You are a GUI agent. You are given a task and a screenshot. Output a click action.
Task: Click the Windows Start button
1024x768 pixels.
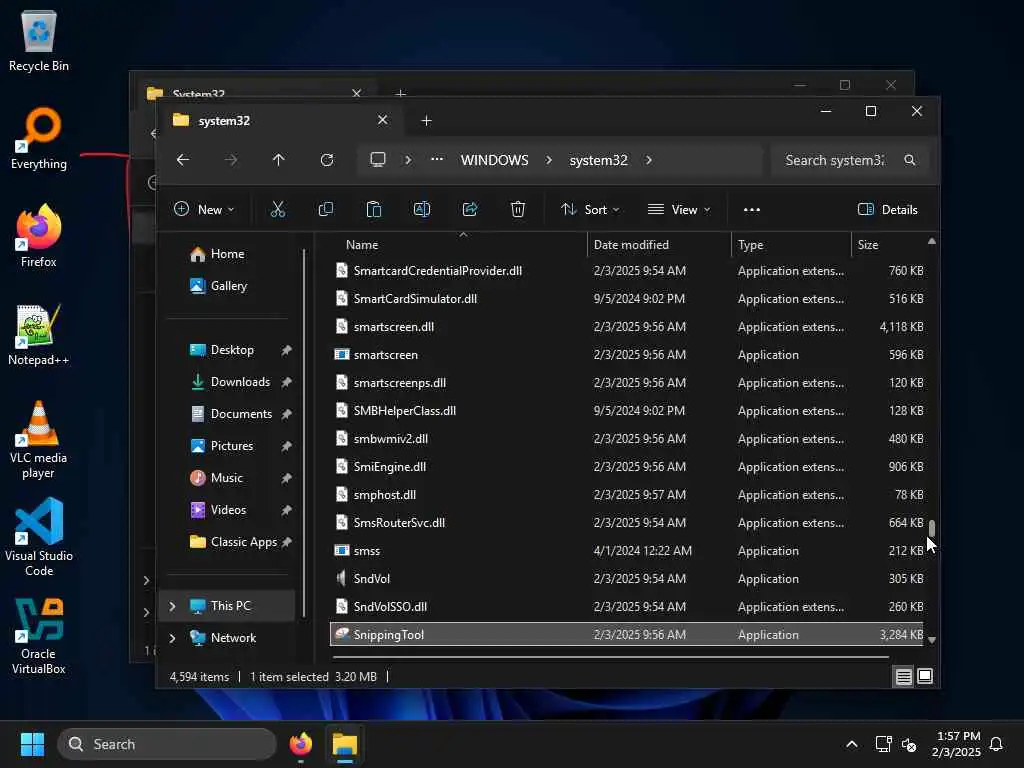tap(32, 744)
